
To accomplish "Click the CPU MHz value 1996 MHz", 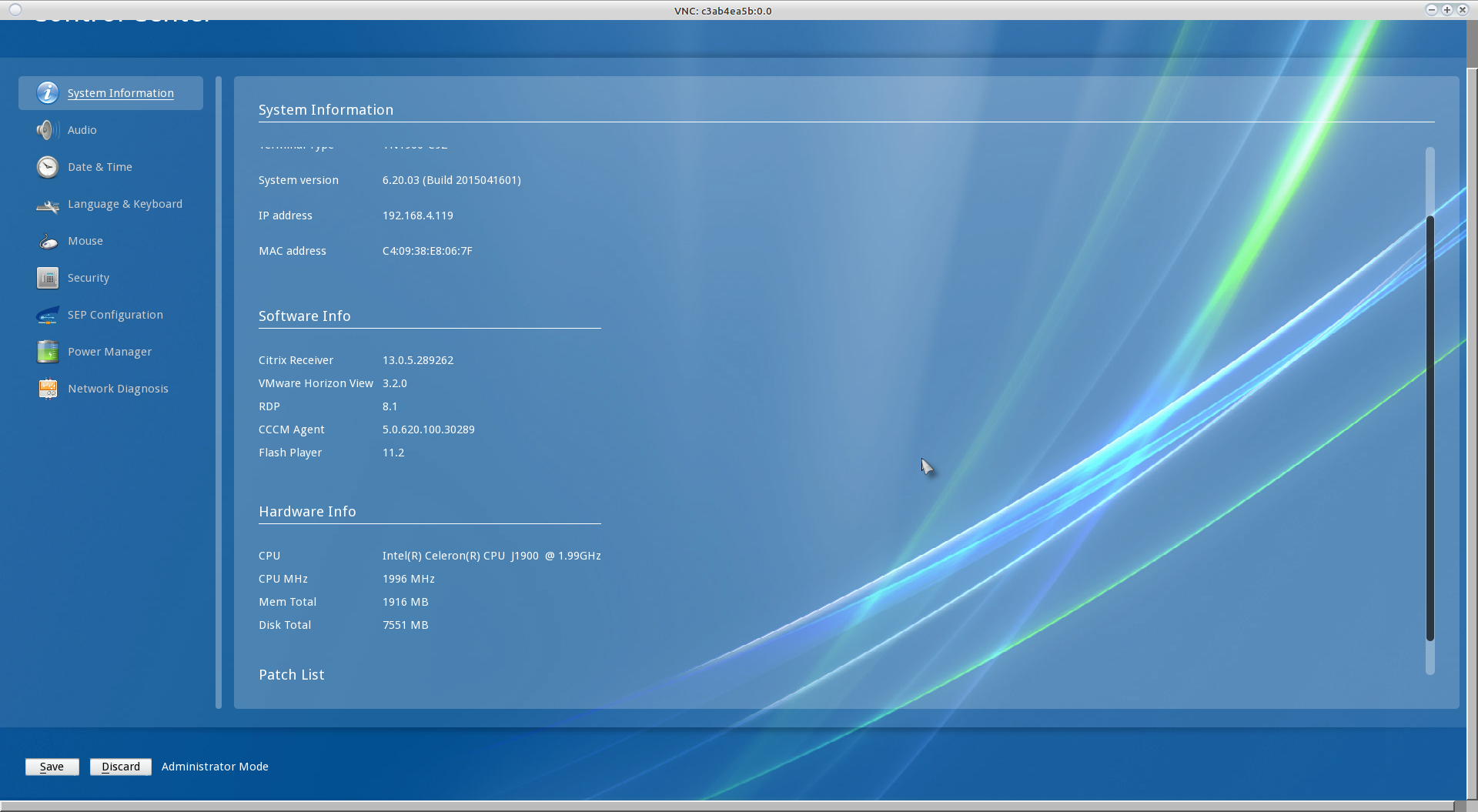I will 409,579.
